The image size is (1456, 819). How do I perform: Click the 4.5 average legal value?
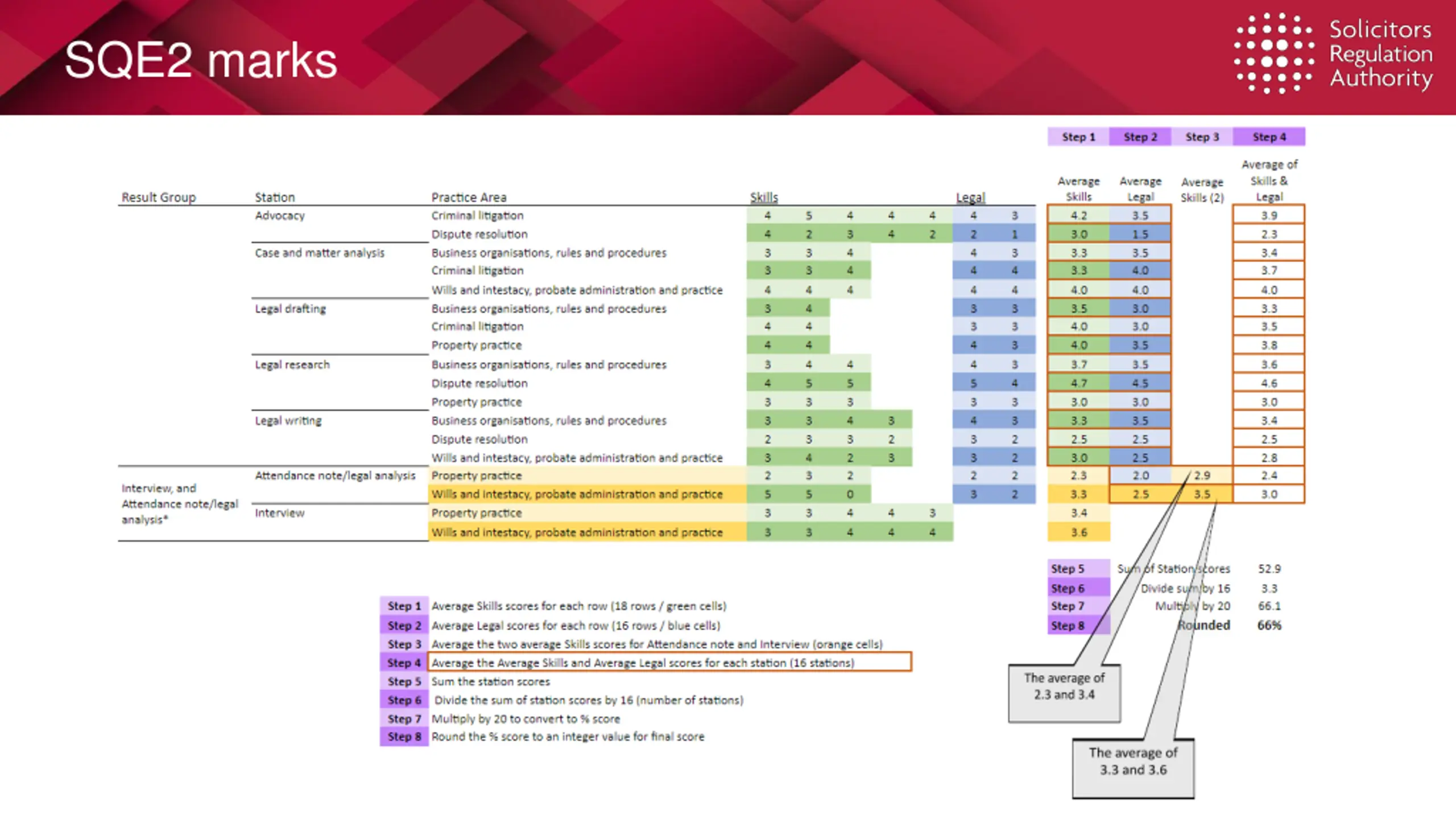(x=1140, y=383)
